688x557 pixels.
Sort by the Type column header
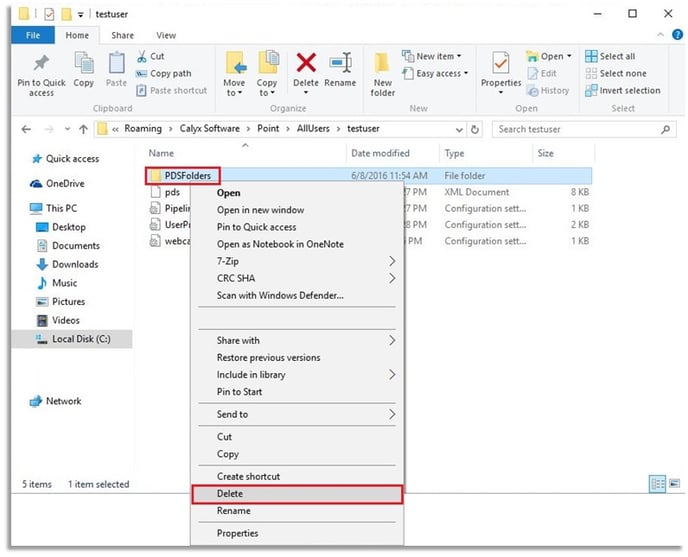(454, 153)
